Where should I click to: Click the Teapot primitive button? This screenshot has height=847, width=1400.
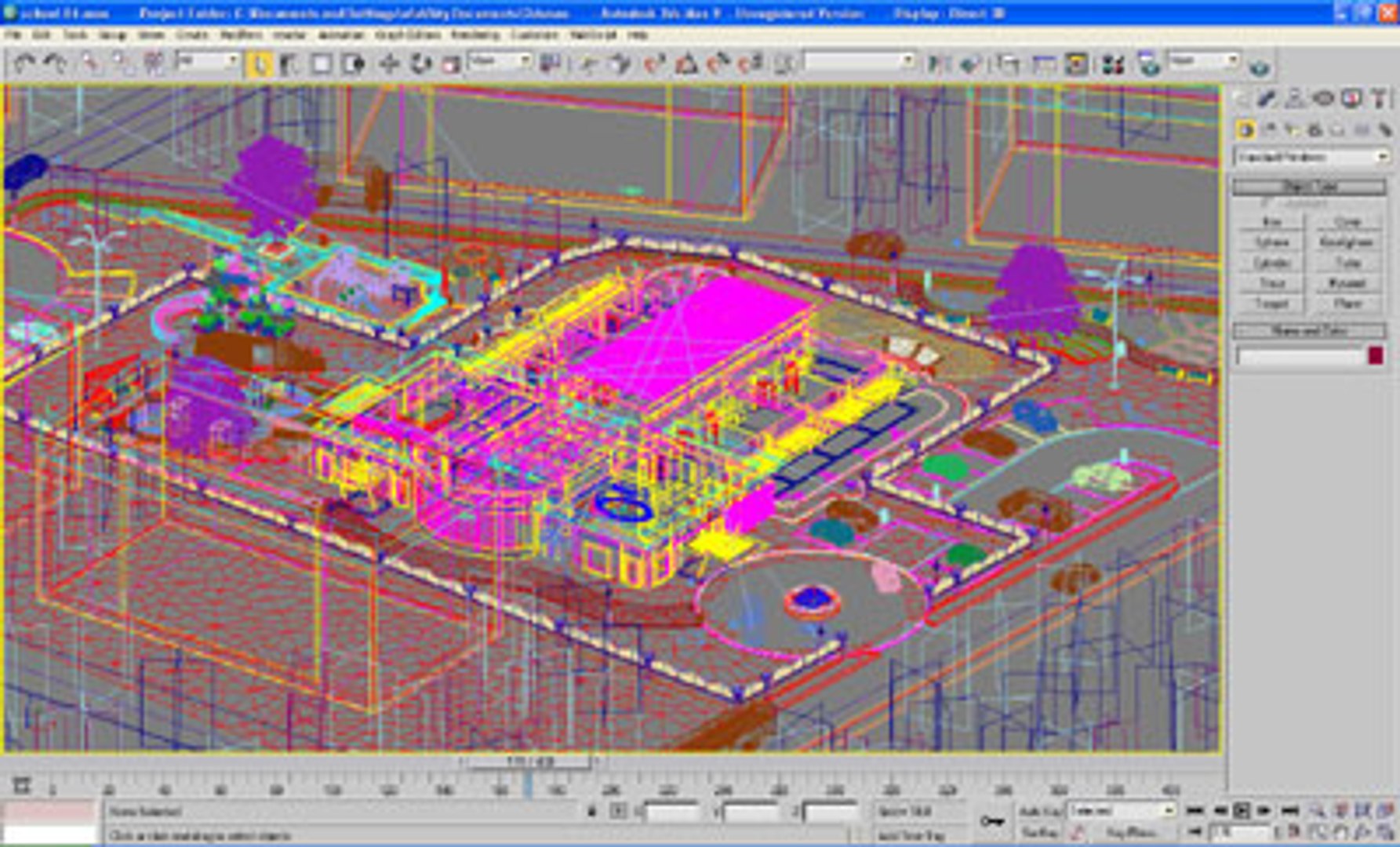pos(1271,304)
